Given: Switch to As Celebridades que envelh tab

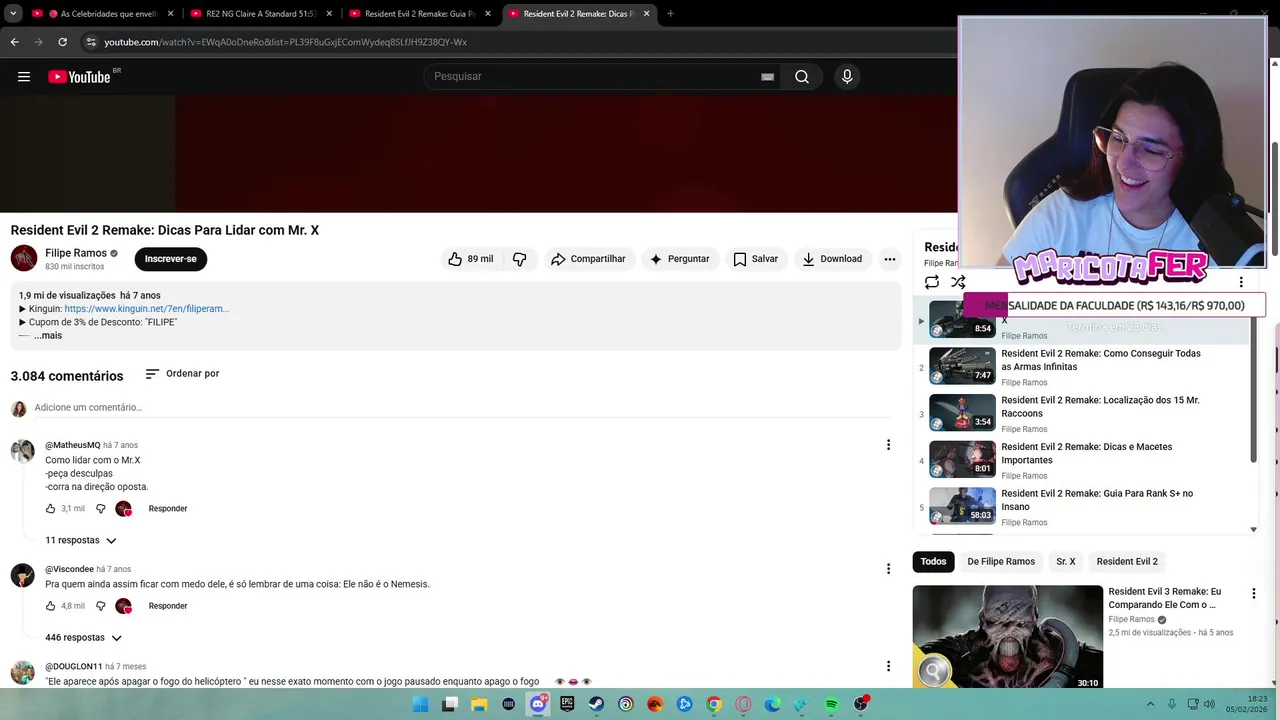Looking at the screenshot, I should pos(102,14).
